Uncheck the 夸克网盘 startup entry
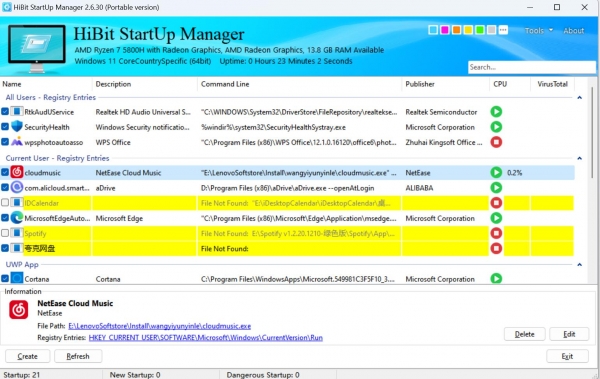The image size is (600, 379). click(x=5, y=248)
